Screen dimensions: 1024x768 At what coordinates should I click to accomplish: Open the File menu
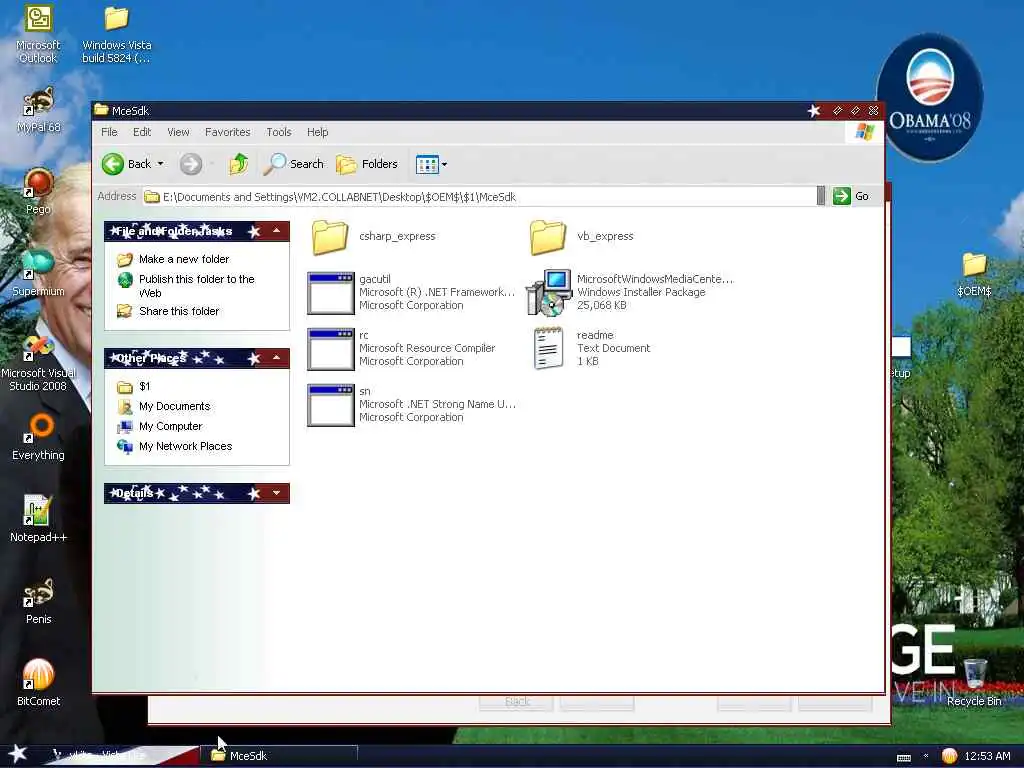point(109,132)
